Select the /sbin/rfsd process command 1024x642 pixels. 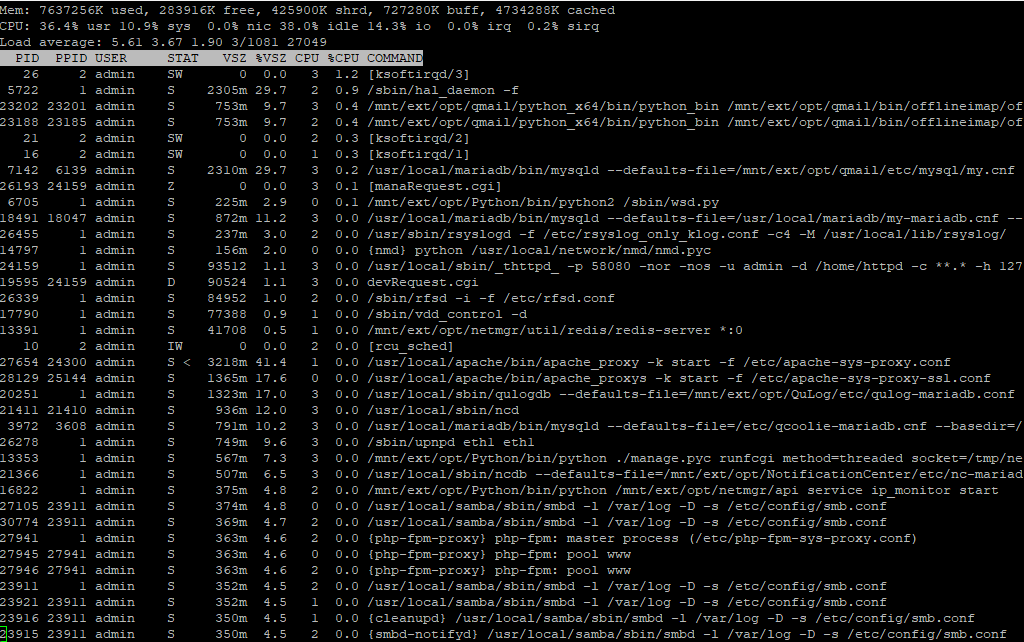490,298
